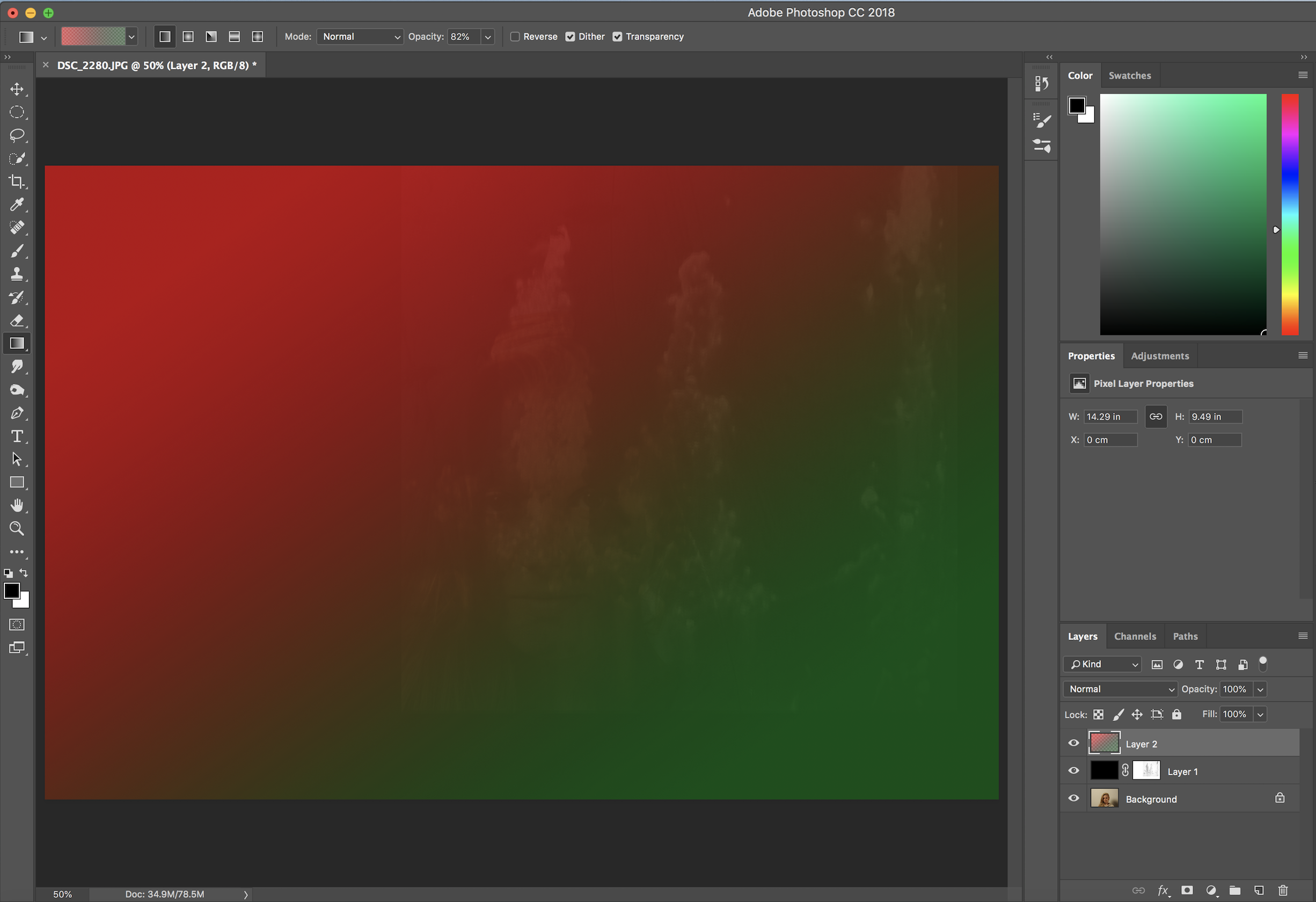The height and width of the screenshot is (902, 1316).
Task: Hide the Layer 1 visibility eye
Action: click(1073, 771)
